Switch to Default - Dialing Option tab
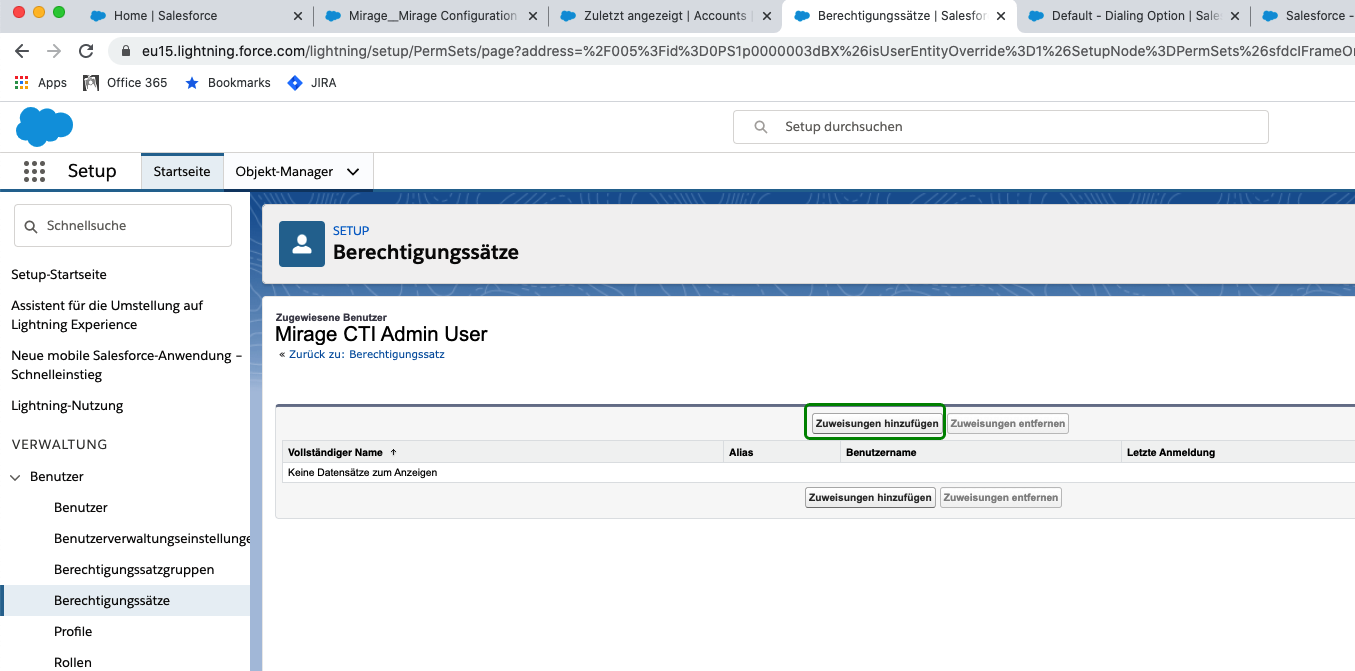 [1134, 16]
